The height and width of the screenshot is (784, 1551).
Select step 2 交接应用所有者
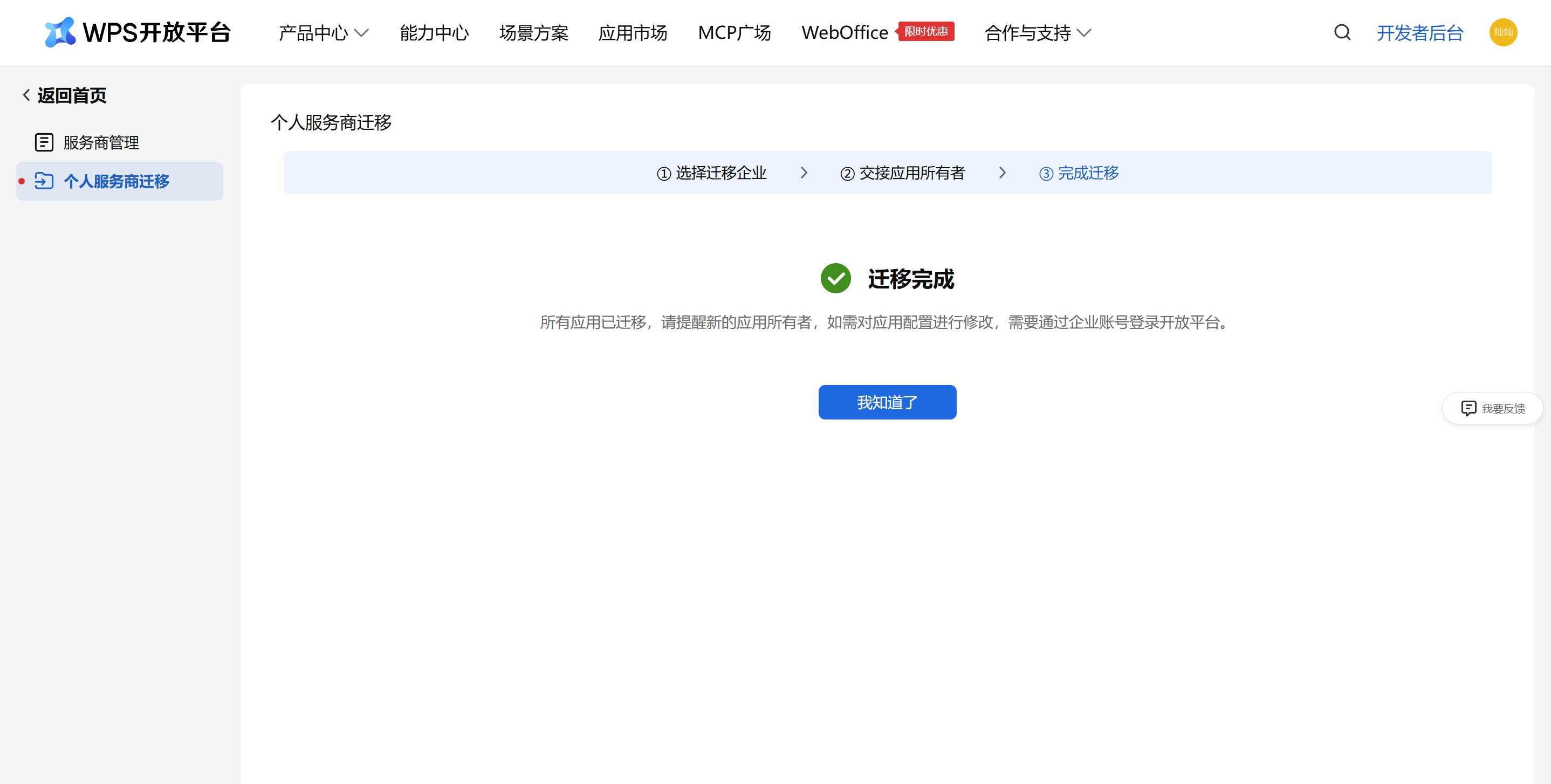pyautogui.click(x=903, y=173)
